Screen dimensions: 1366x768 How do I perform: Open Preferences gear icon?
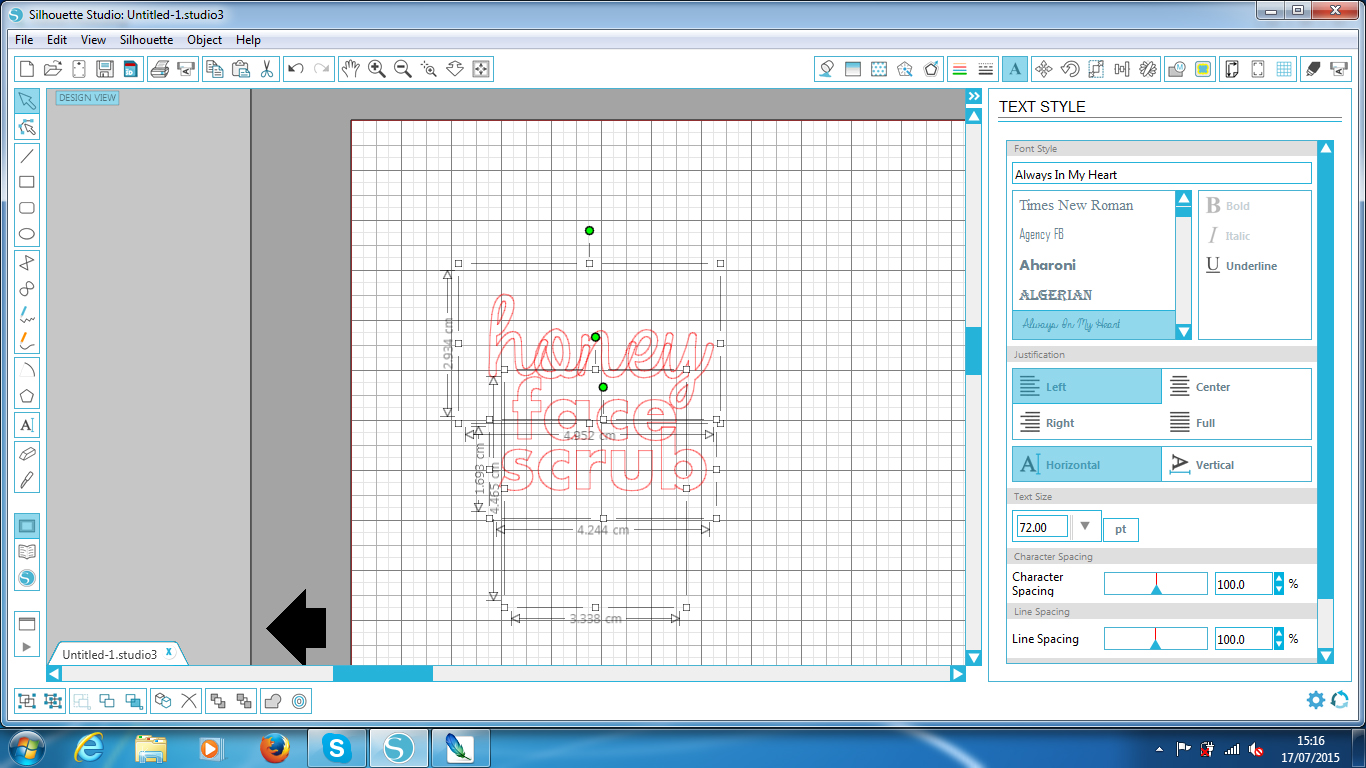(1315, 700)
